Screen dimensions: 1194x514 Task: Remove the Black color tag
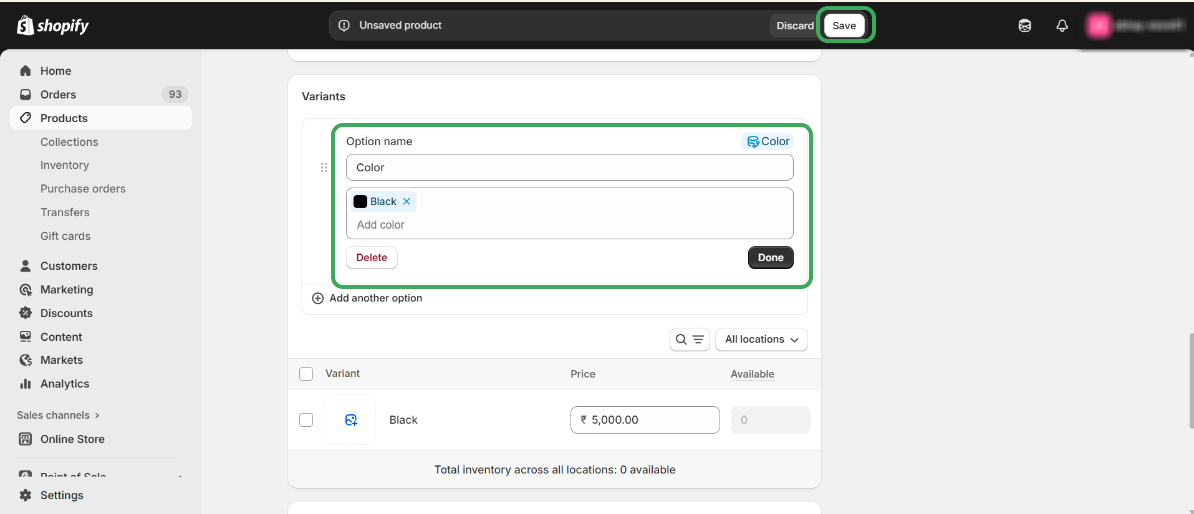pyautogui.click(x=407, y=202)
